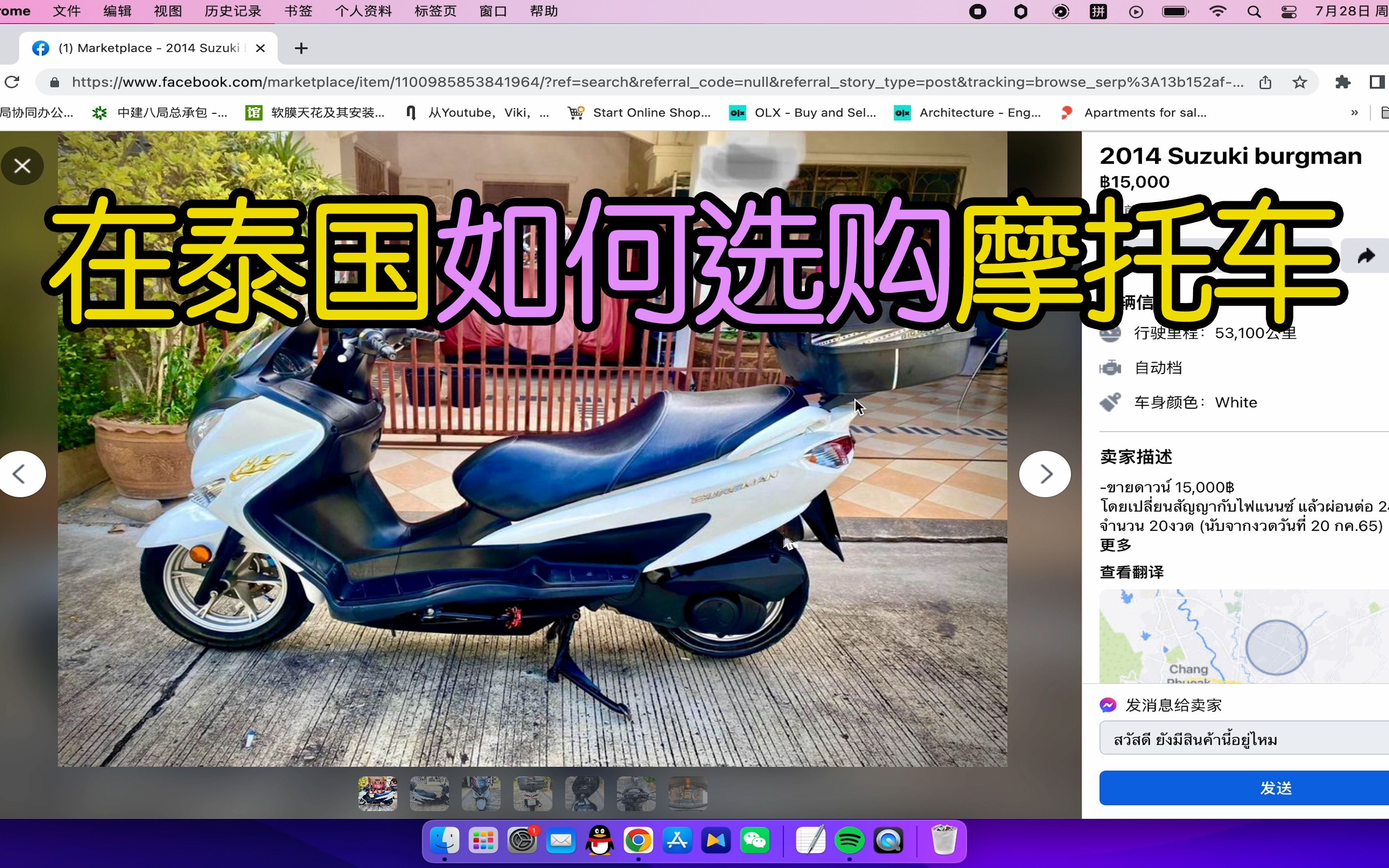Expand hidden bookmarks with the » chevron
The width and height of the screenshot is (1389, 868).
tap(1354, 113)
